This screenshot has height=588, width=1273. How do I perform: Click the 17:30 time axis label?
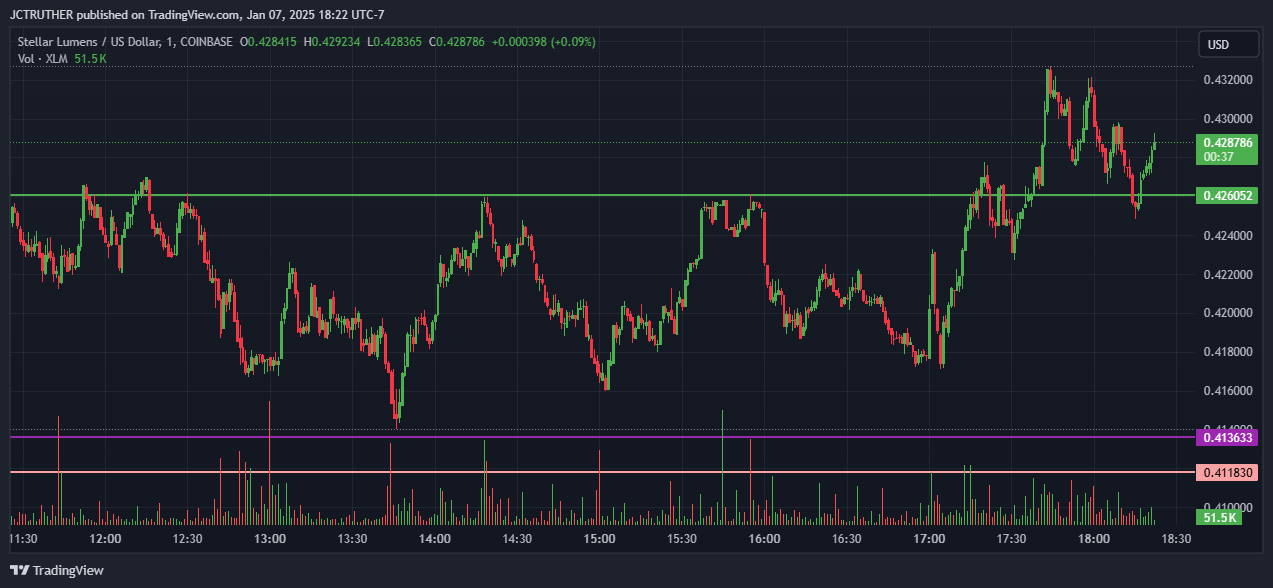[x=1012, y=538]
